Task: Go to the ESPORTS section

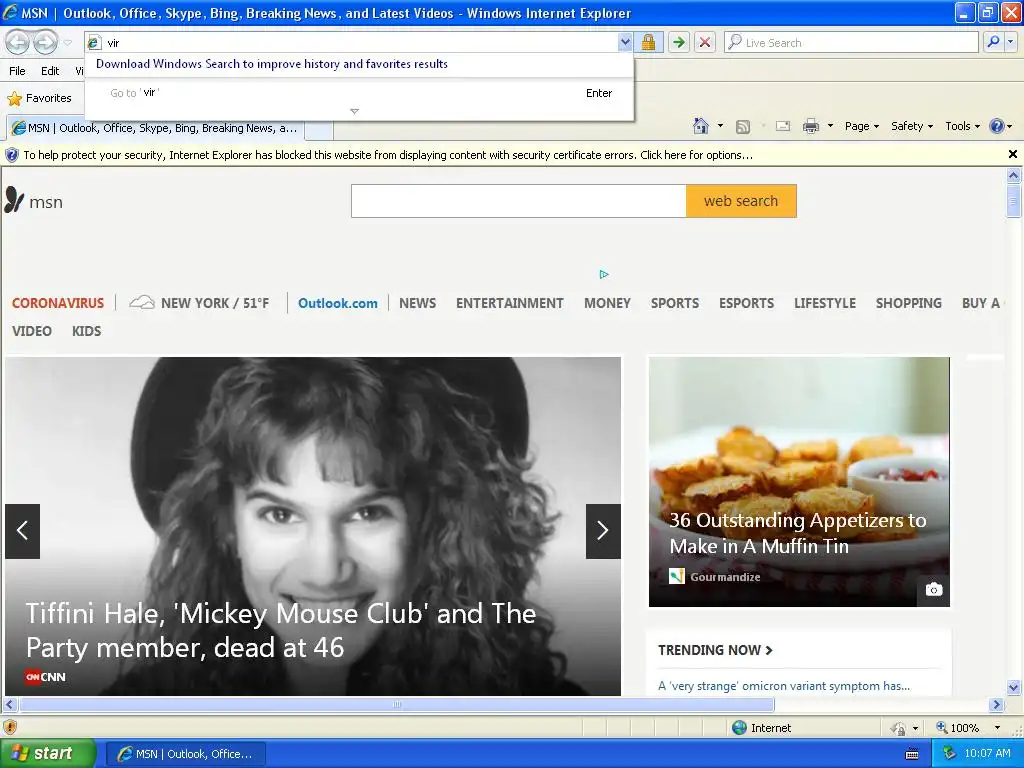Action: [746, 303]
